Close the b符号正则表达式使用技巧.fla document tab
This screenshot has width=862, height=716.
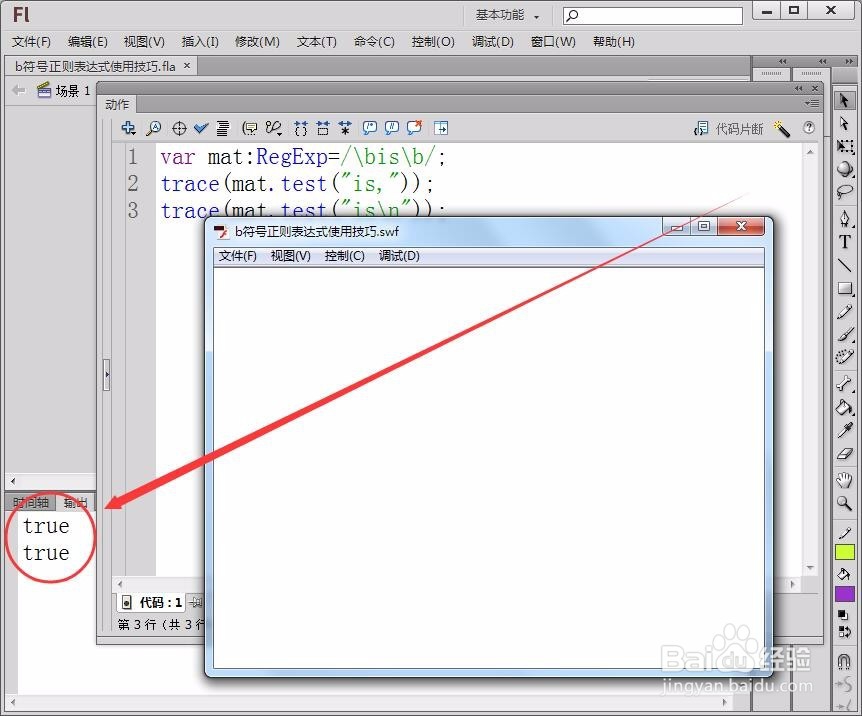coord(187,65)
